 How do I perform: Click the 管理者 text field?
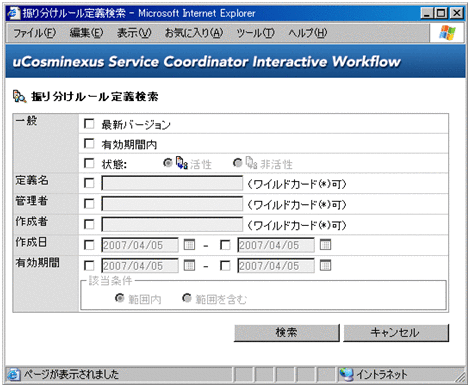pos(172,204)
